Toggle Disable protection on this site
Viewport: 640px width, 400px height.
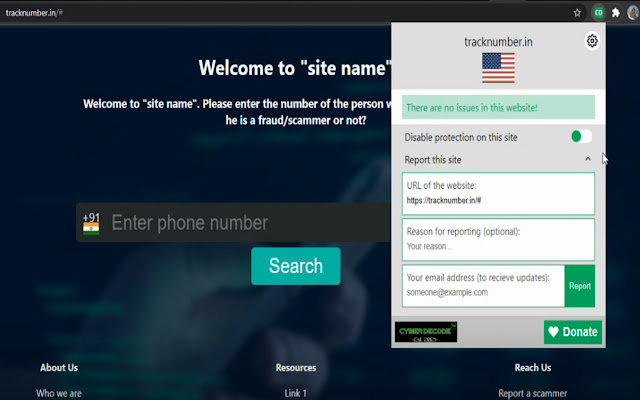tap(581, 136)
